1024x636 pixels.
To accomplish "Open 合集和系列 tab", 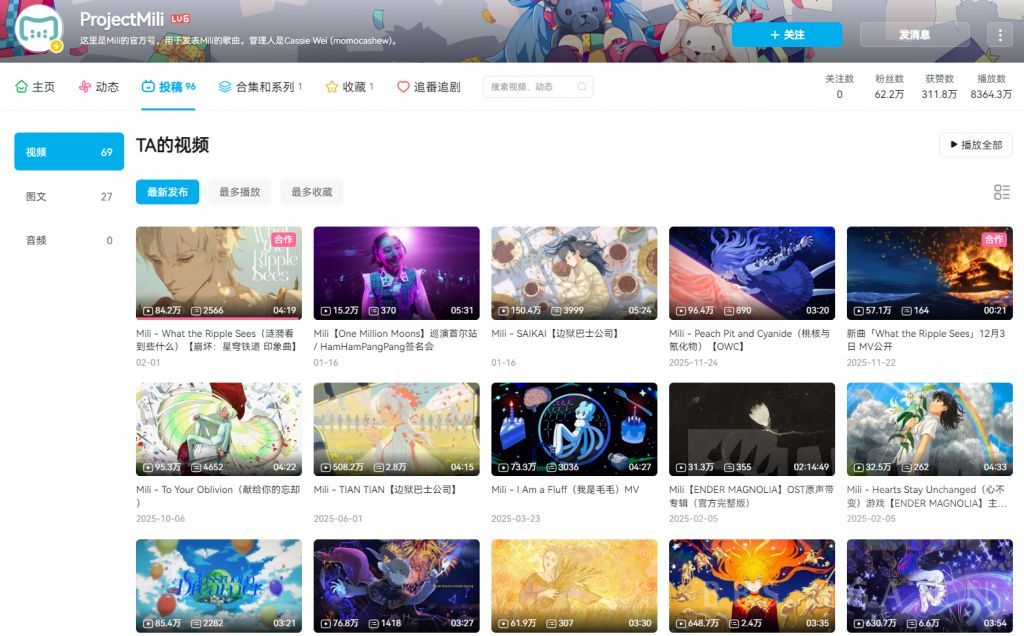I will tap(260, 87).
